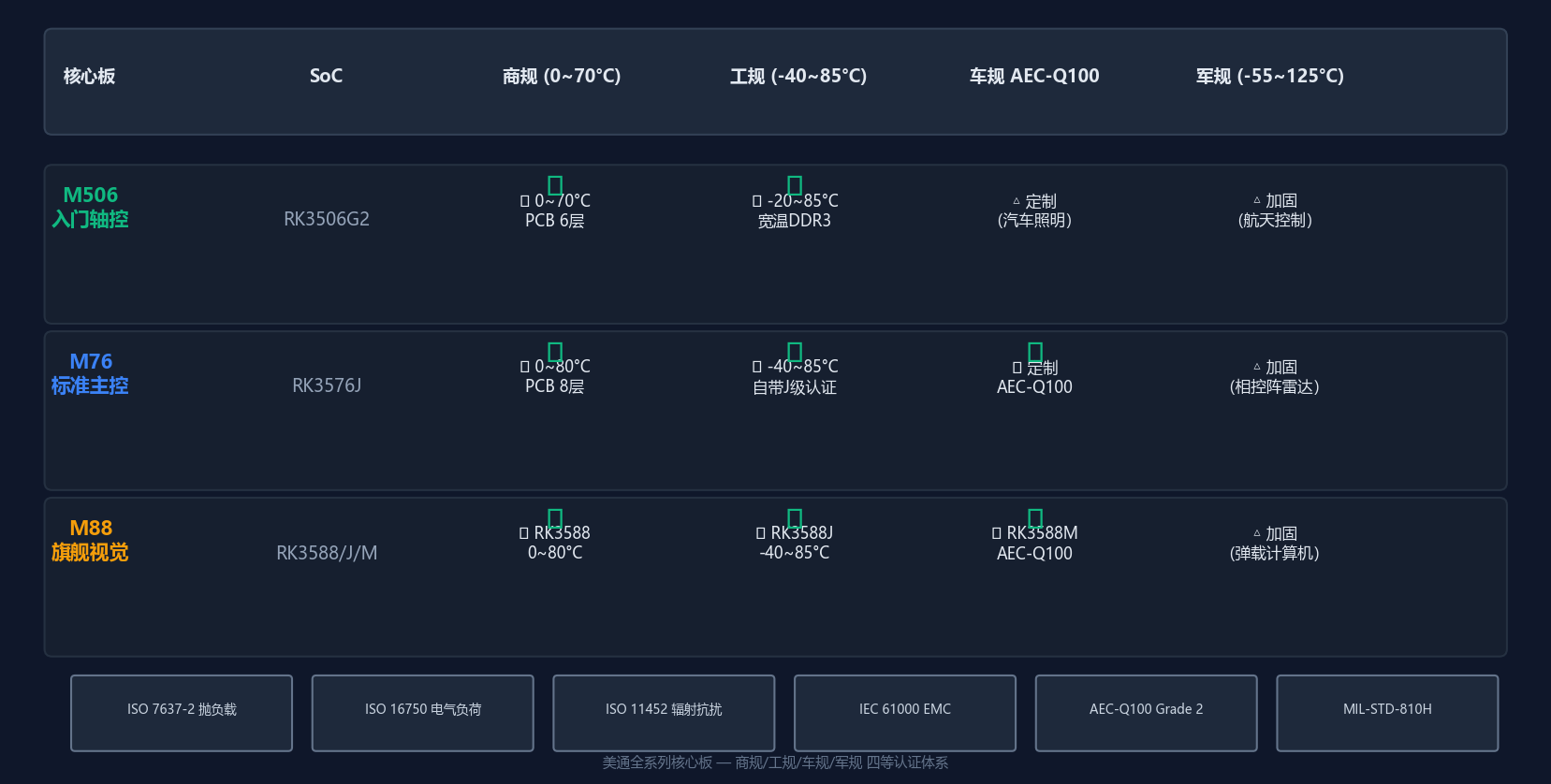
Task: Select the "(弹载计算机)" text
Action: coord(1275,554)
